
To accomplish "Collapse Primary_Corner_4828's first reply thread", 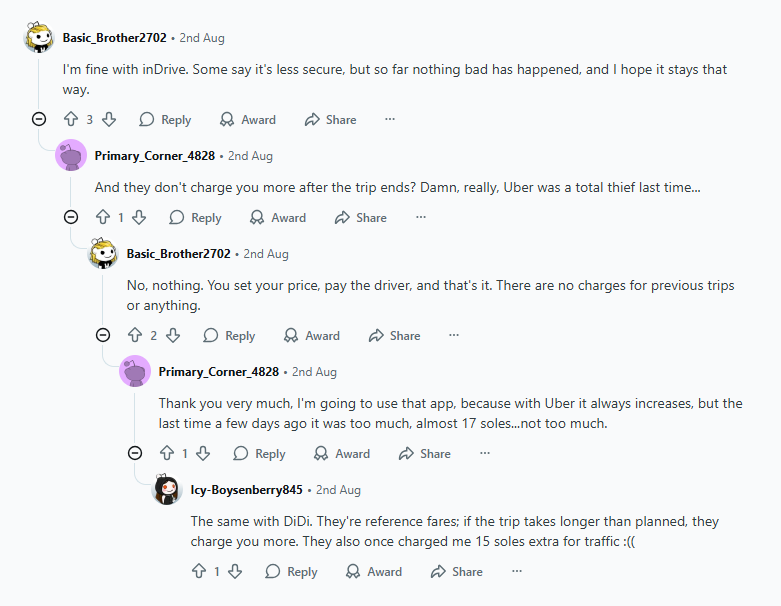I will pos(71,217).
